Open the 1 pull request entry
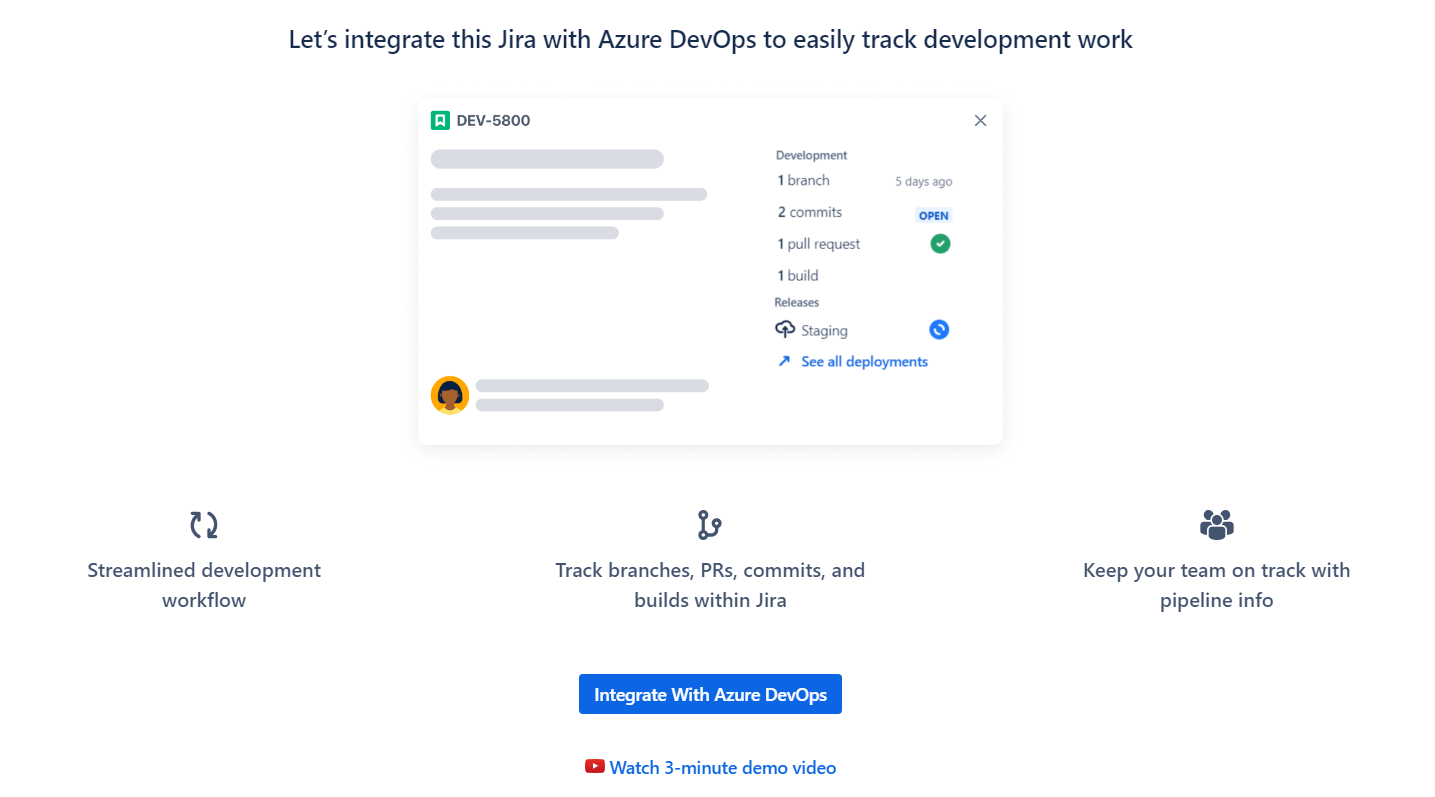The image size is (1435, 797). [818, 243]
